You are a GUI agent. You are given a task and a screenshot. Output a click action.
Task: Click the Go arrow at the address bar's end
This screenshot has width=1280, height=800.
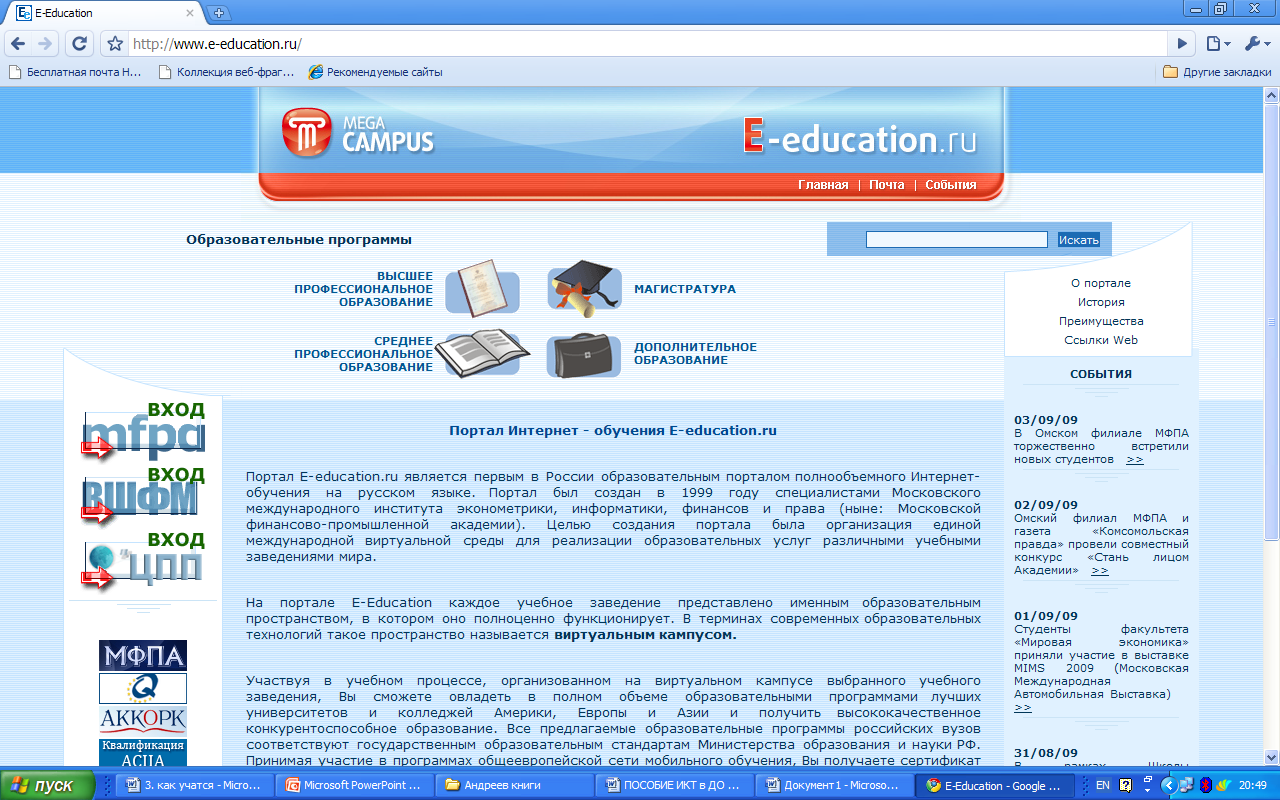pyautogui.click(x=1183, y=44)
